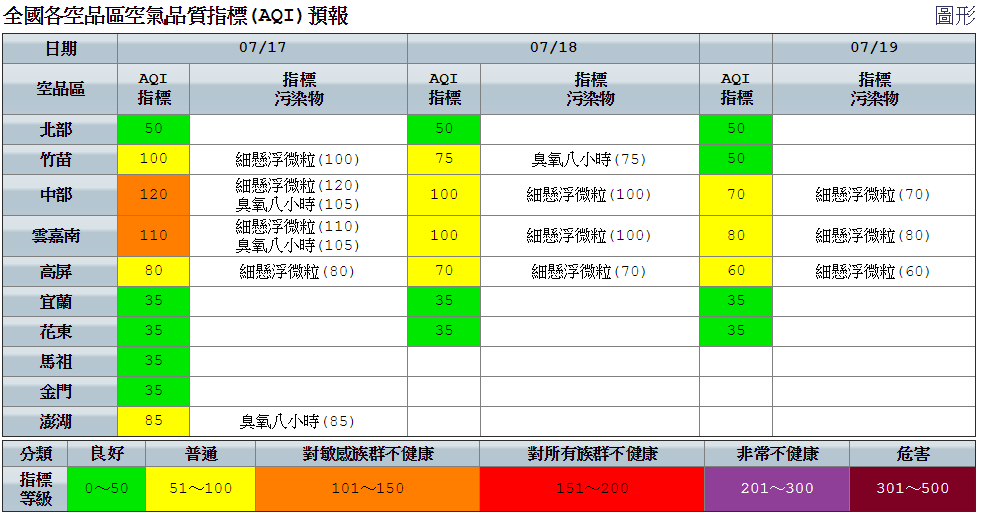Click the 竹苗 zone row header

click(60, 160)
